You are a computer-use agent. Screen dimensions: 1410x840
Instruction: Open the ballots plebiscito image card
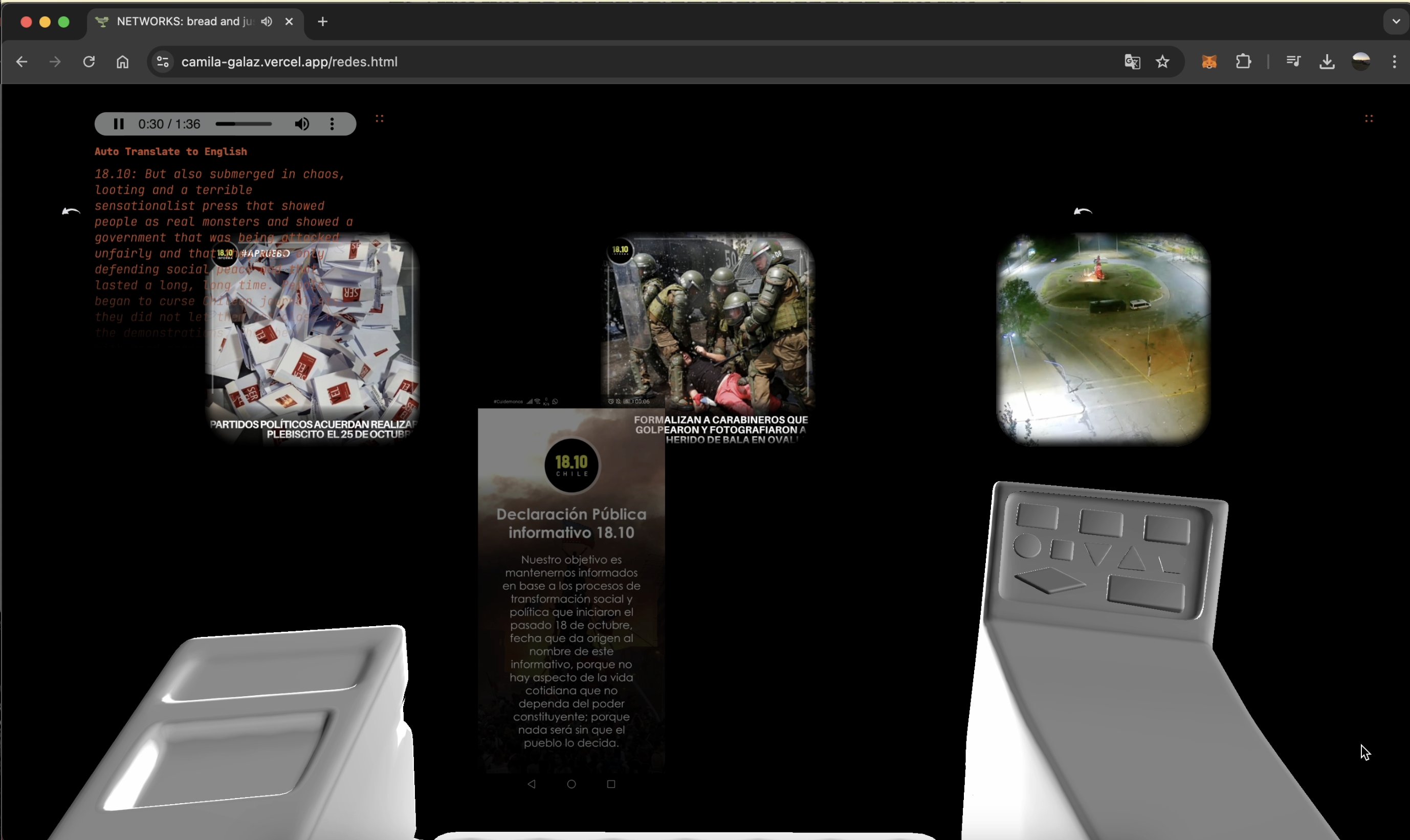click(313, 339)
